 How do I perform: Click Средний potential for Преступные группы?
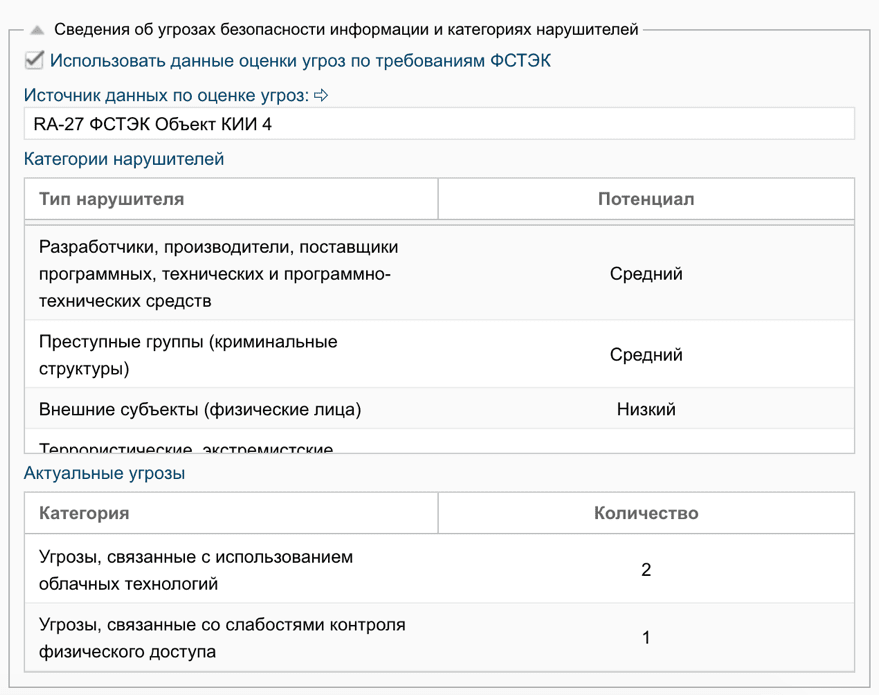pos(646,355)
